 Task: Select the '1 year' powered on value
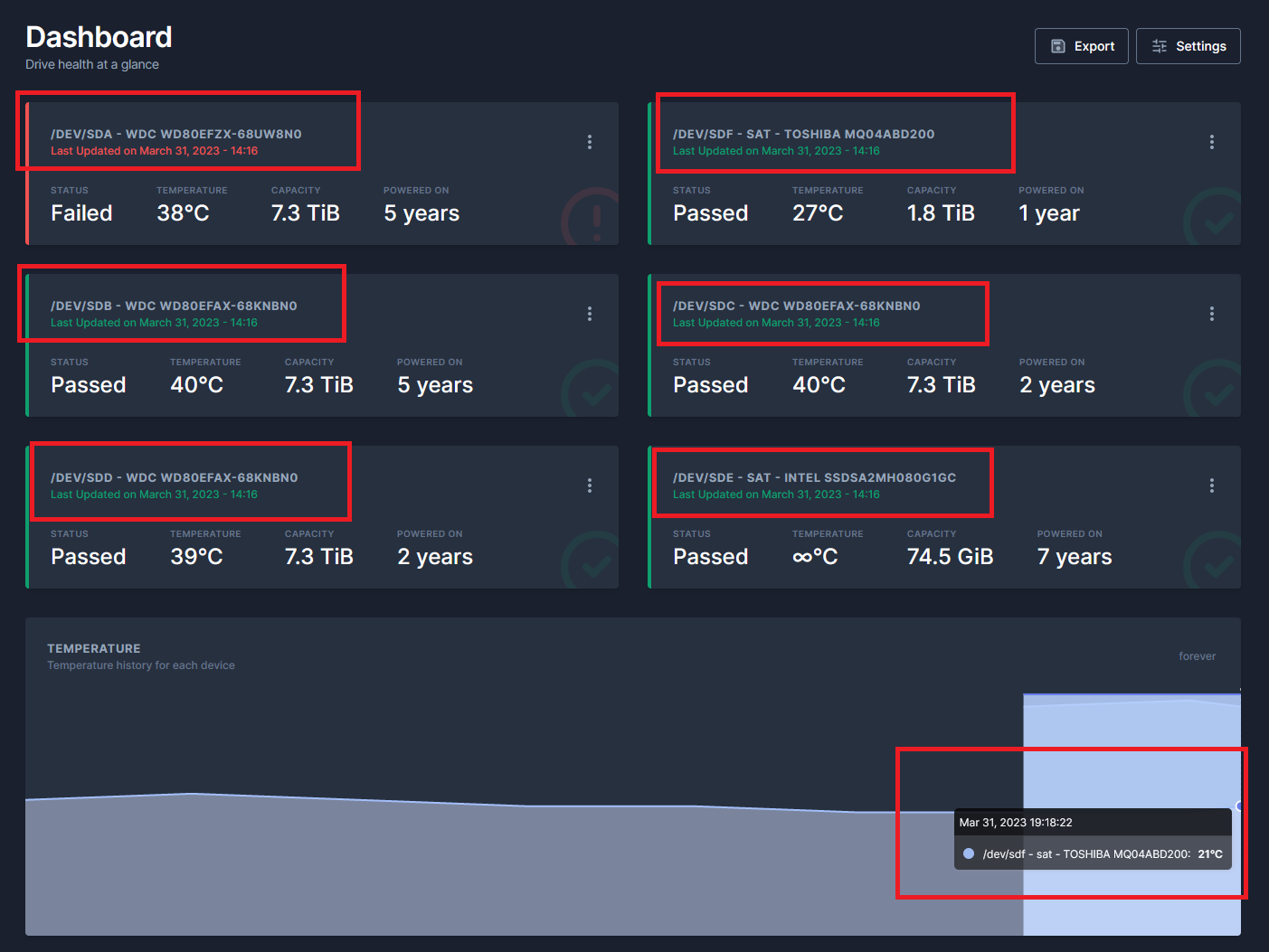pos(1049,213)
